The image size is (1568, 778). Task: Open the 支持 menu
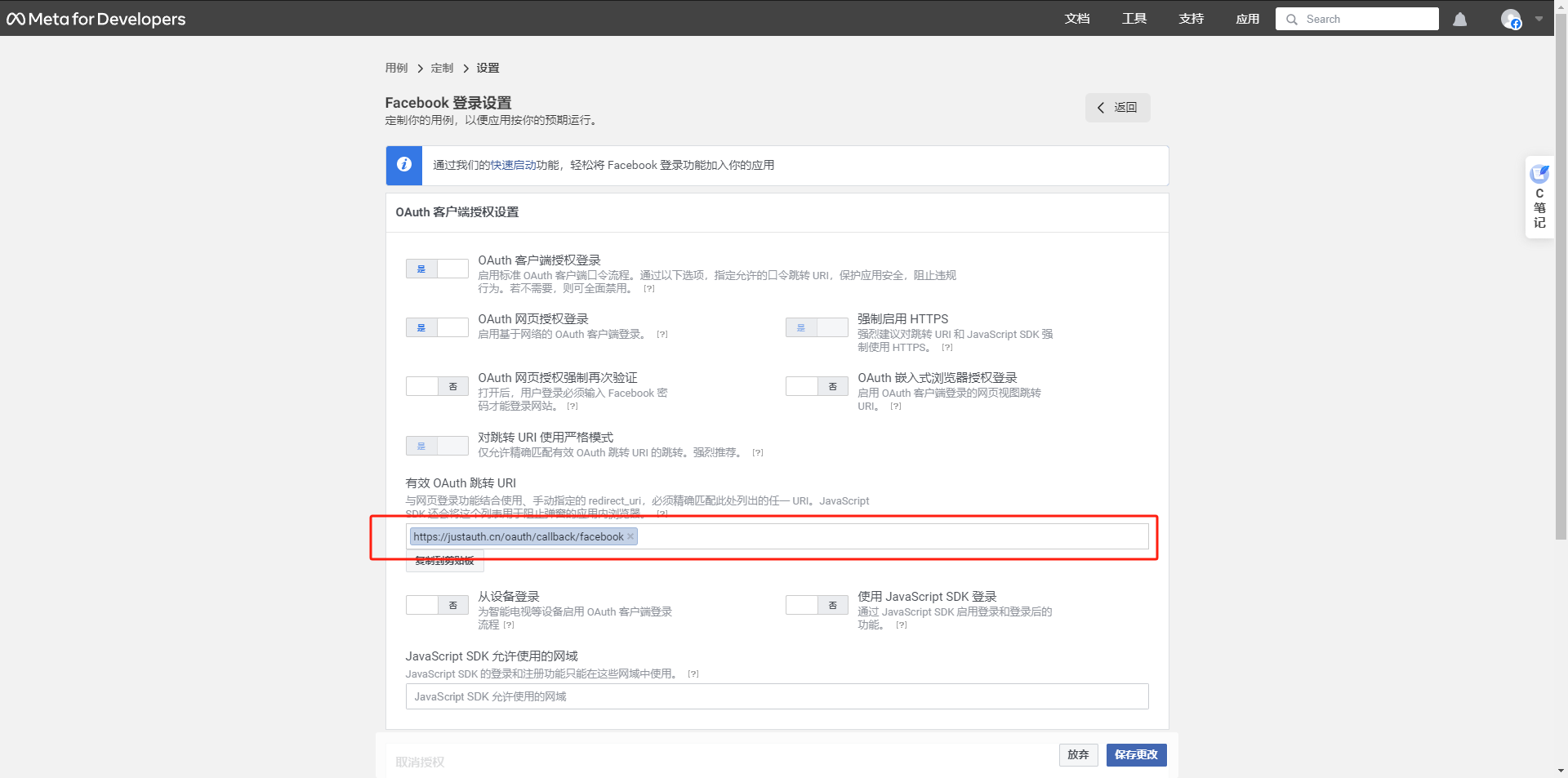(1192, 19)
